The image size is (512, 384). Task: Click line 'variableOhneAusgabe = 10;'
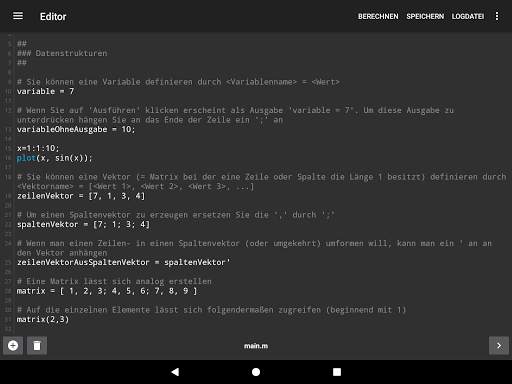tap(76, 129)
